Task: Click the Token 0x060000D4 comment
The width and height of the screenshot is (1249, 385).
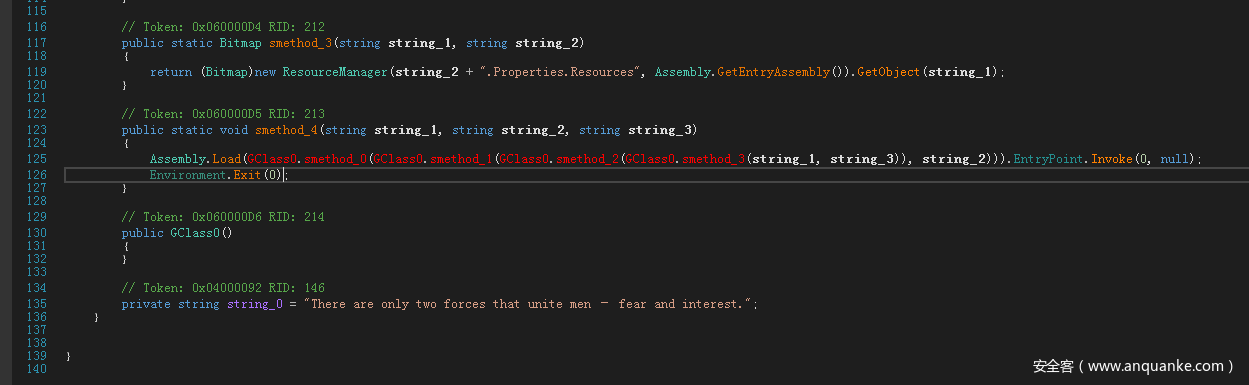Action: tap(223, 29)
